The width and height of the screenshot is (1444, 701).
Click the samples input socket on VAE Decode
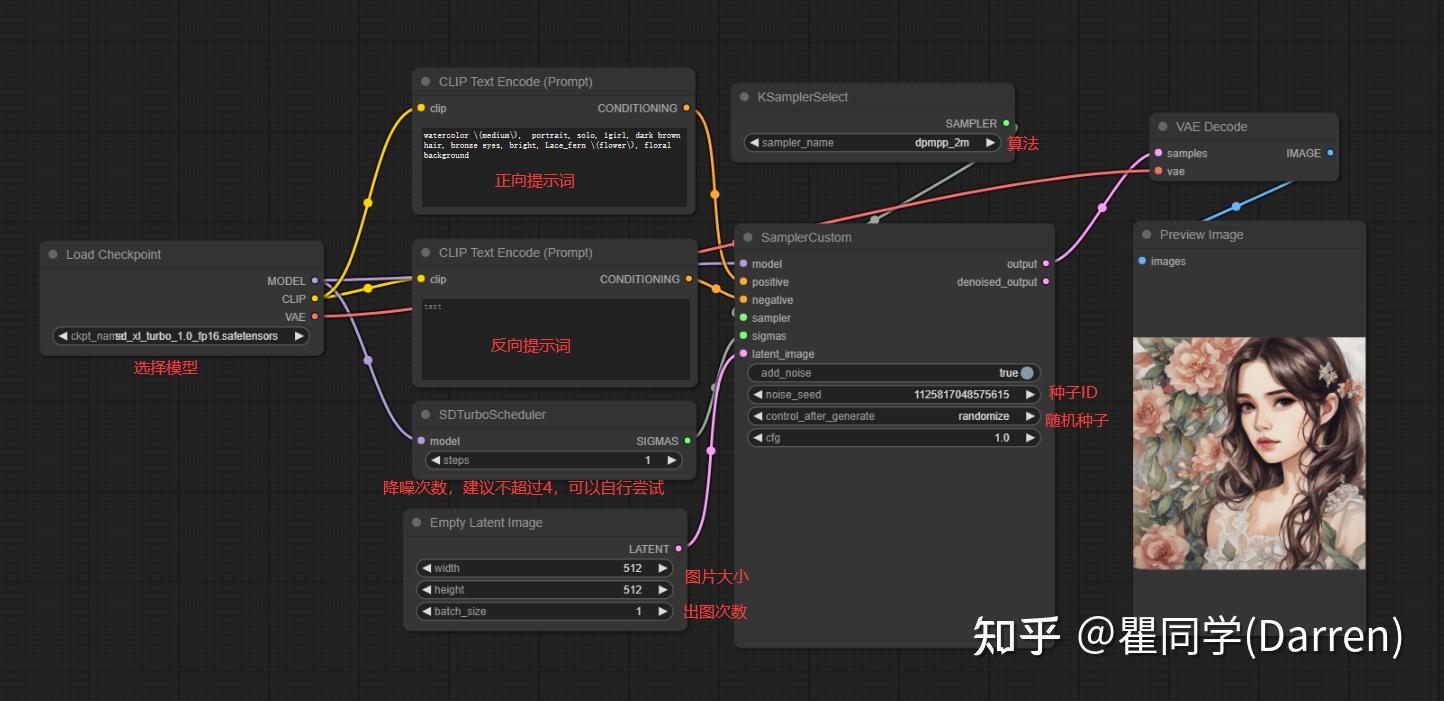[1158, 153]
